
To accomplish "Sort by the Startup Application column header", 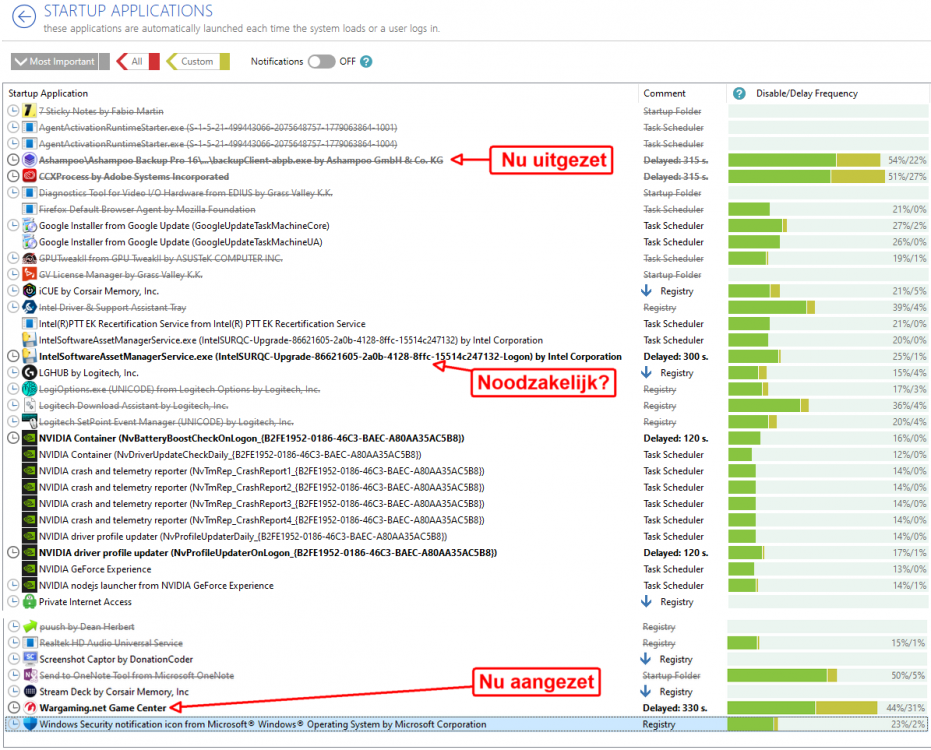I will [x=48, y=93].
